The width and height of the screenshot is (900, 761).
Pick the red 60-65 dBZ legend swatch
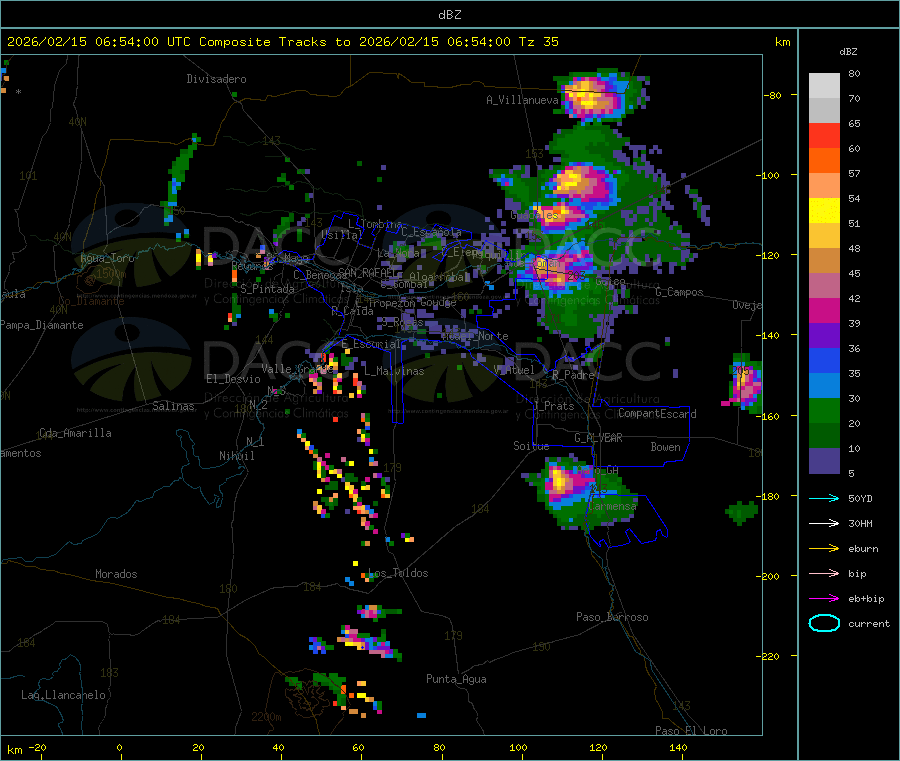click(x=824, y=135)
